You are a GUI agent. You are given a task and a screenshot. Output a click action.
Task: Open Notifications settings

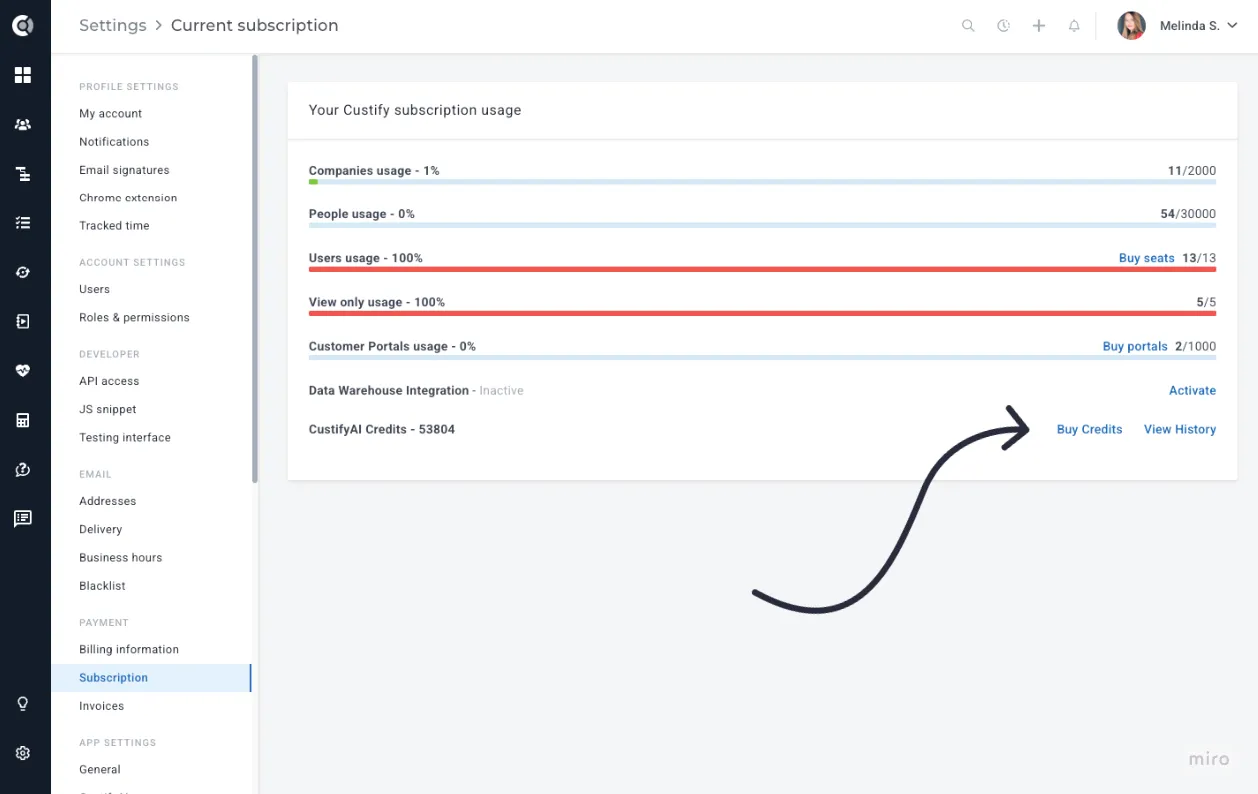[x=114, y=142]
